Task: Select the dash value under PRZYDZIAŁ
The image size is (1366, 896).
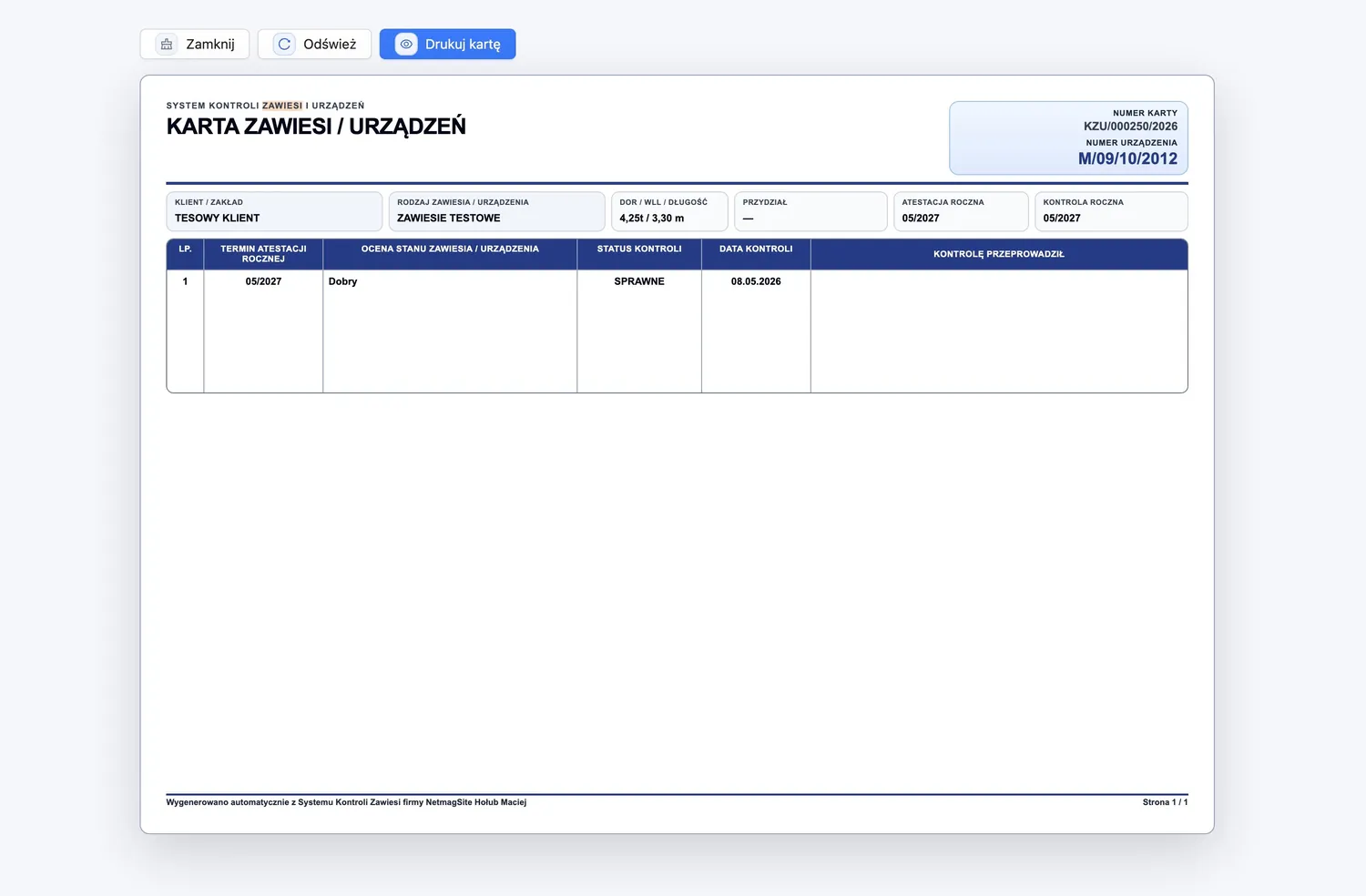Action: (748, 219)
